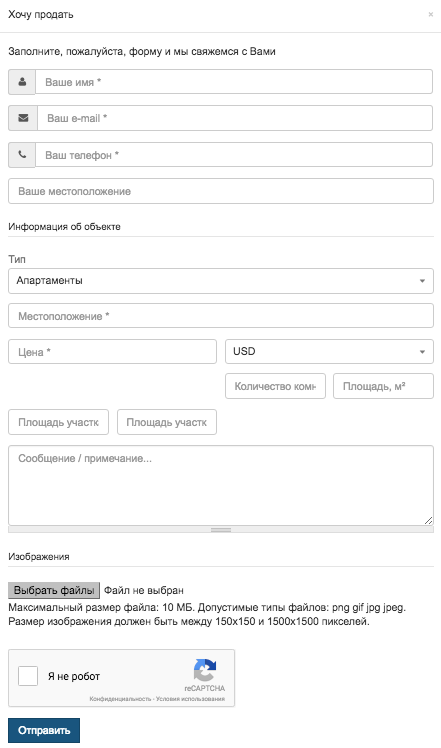
Task: Click the reCAPTCHA logo icon
Action: 205,670
